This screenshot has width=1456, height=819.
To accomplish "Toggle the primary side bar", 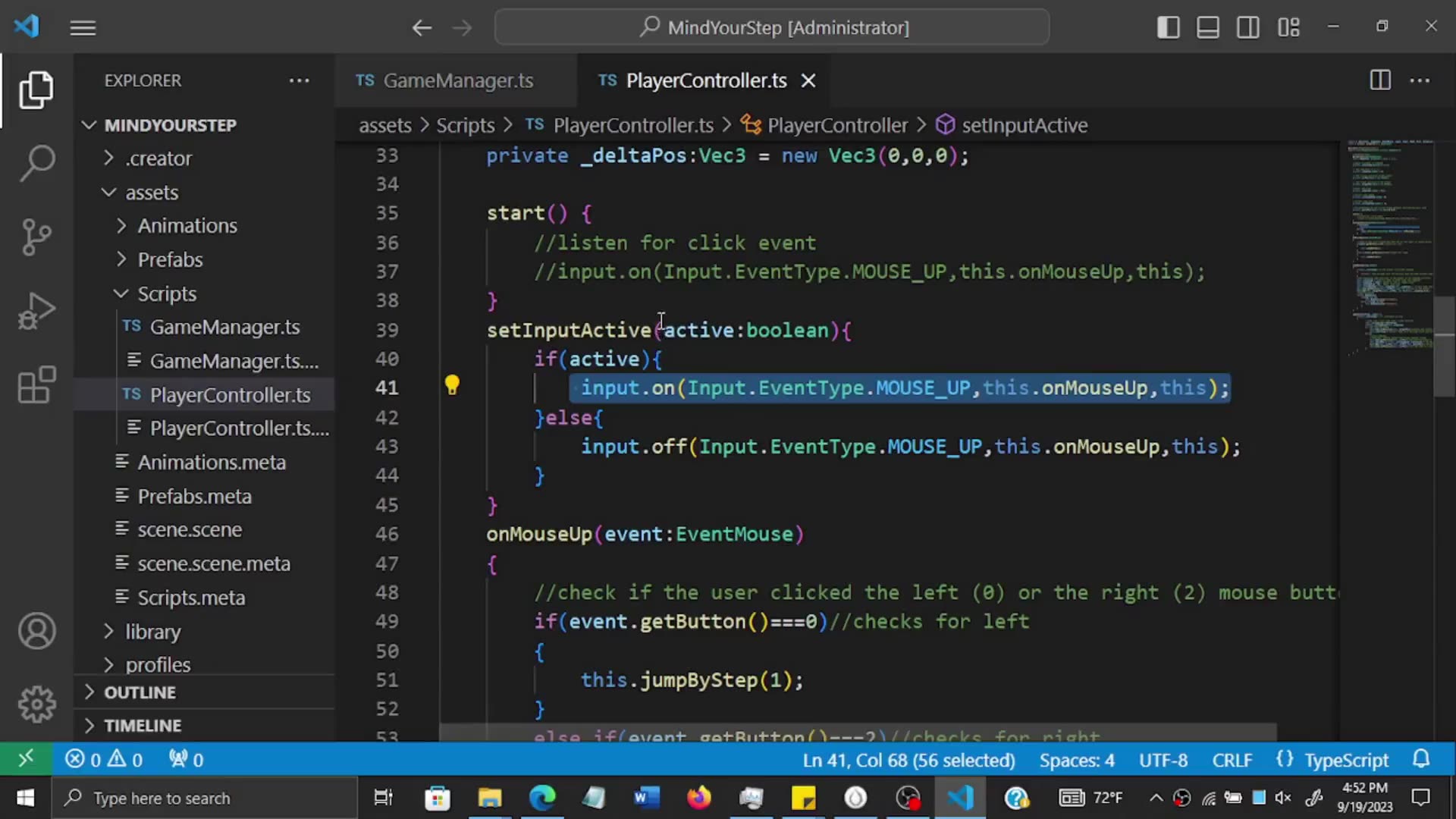I will pyautogui.click(x=1169, y=27).
